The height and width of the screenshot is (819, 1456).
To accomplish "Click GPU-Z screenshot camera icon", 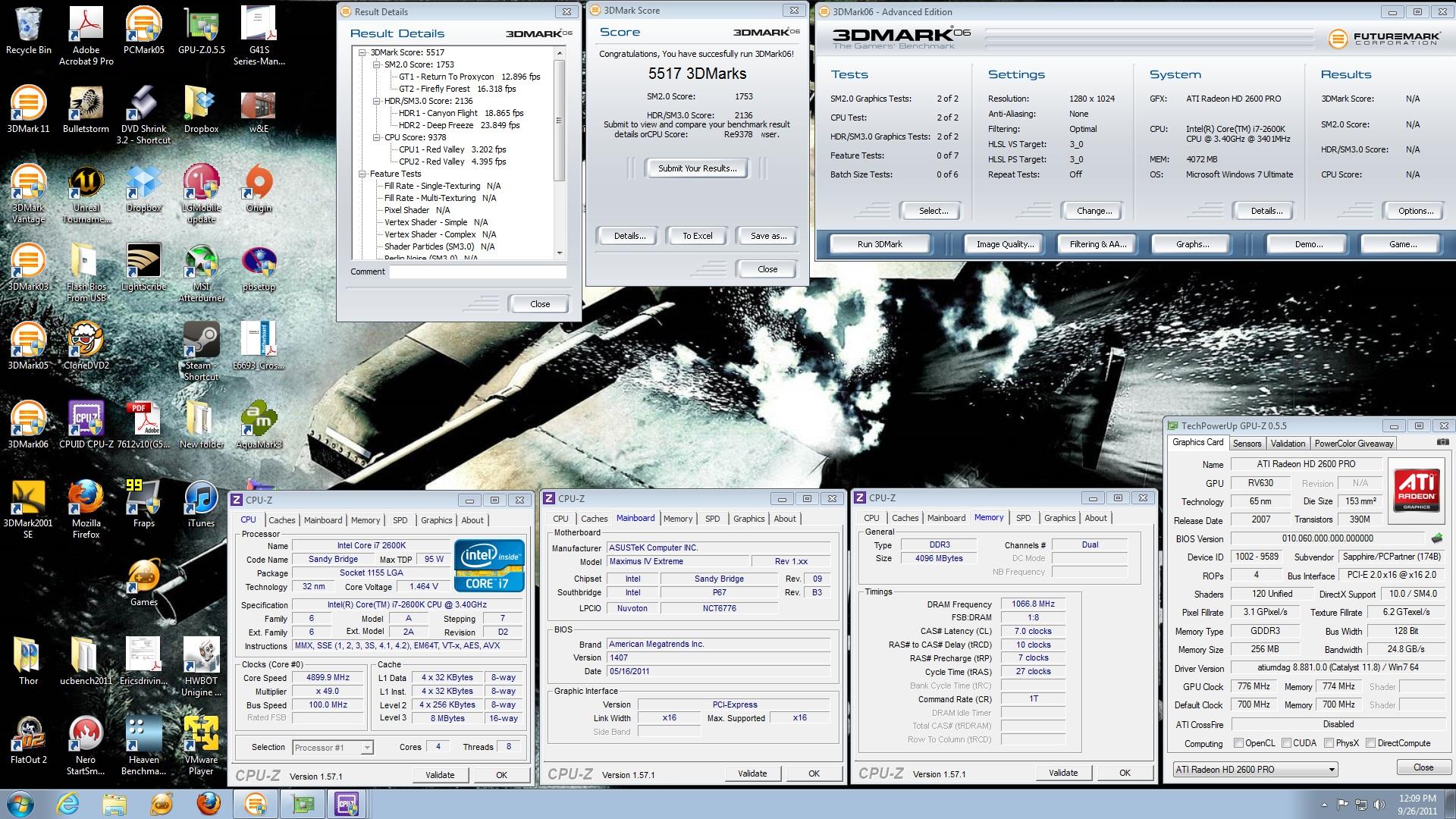I will [1442, 442].
